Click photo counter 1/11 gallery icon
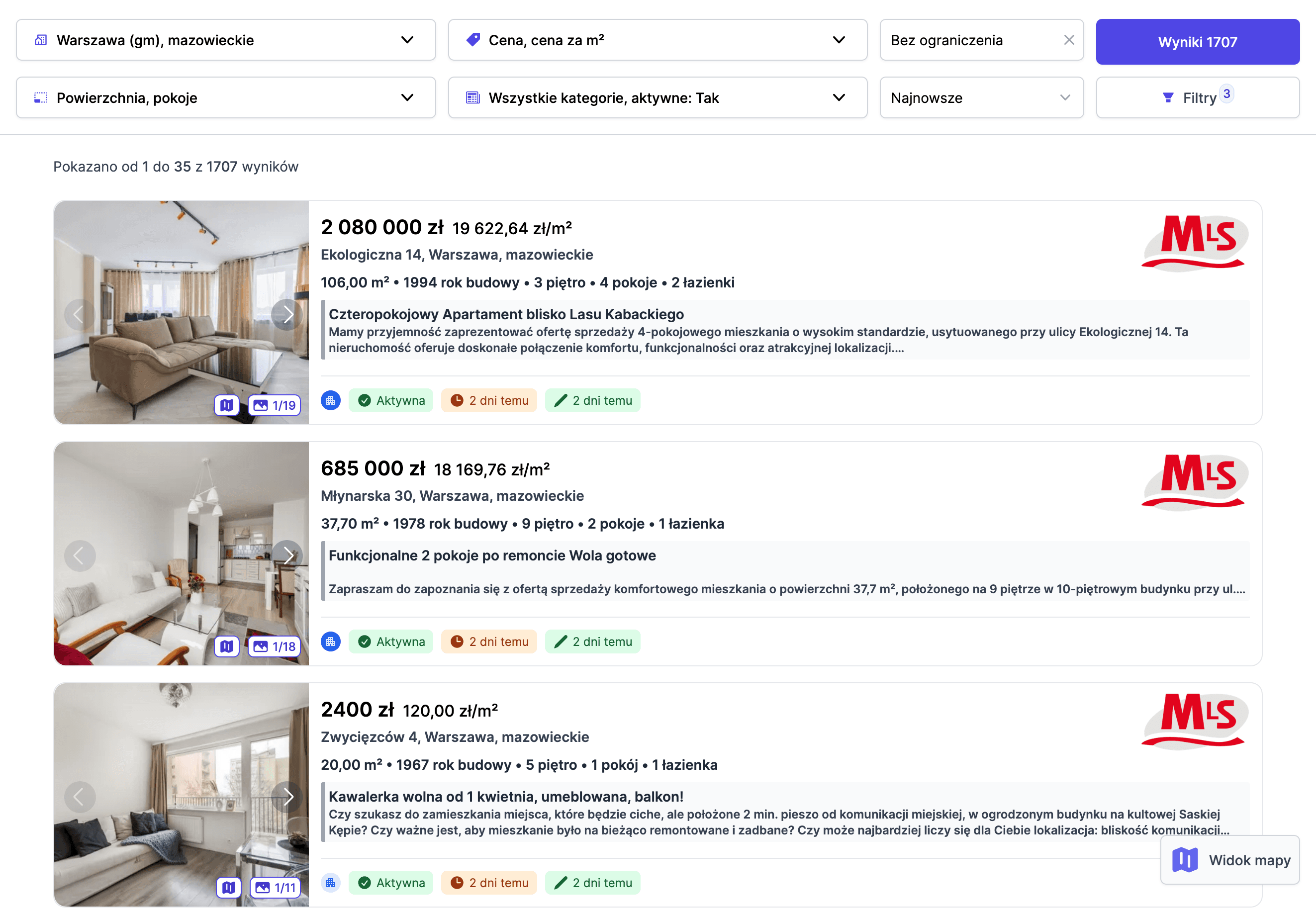The height and width of the screenshot is (916, 1316). (x=276, y=888)
